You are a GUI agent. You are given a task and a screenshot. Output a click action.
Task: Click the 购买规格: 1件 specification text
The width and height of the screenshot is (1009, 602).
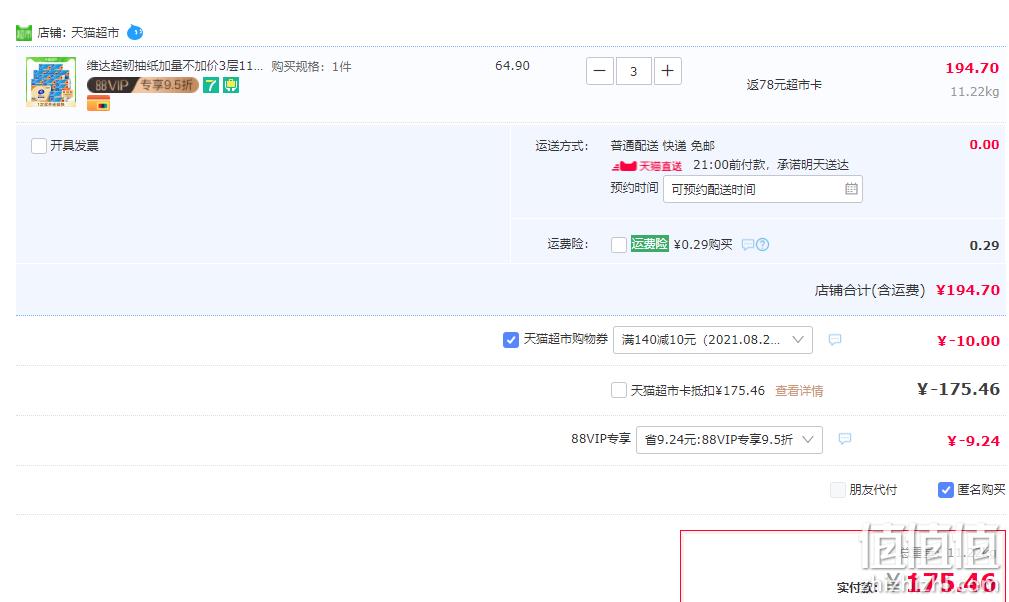click(311, 66)
